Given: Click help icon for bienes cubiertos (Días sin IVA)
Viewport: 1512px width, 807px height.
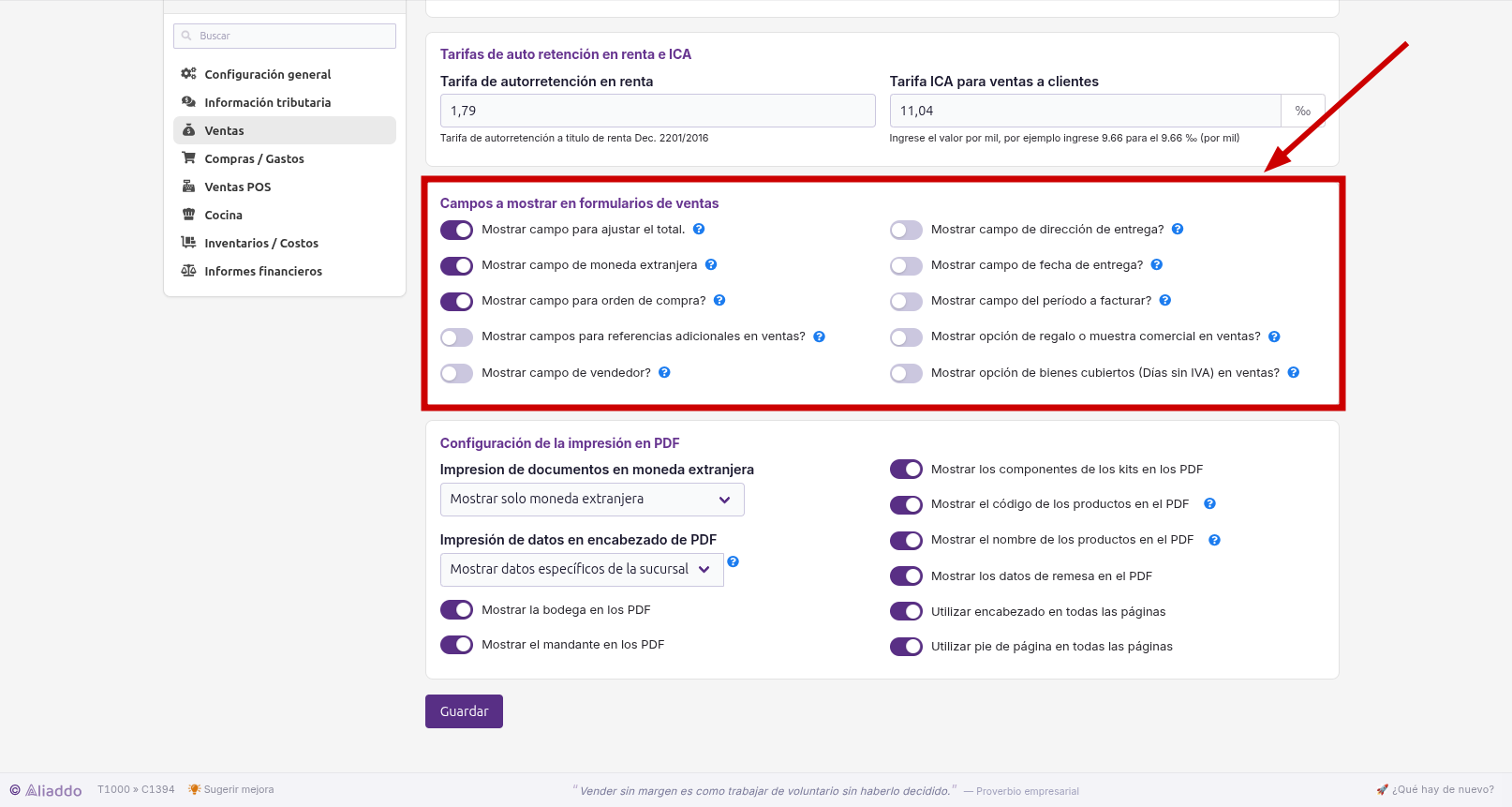Looking at the screenshot, I should click(1294, 372).
